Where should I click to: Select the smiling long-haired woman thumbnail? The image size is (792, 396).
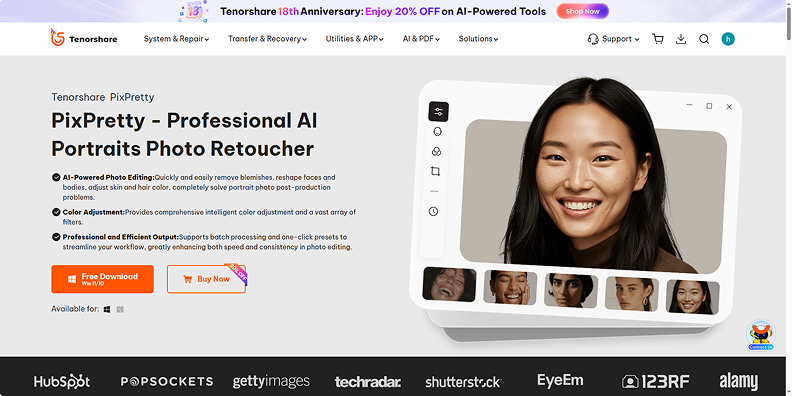tap(692, 297)
